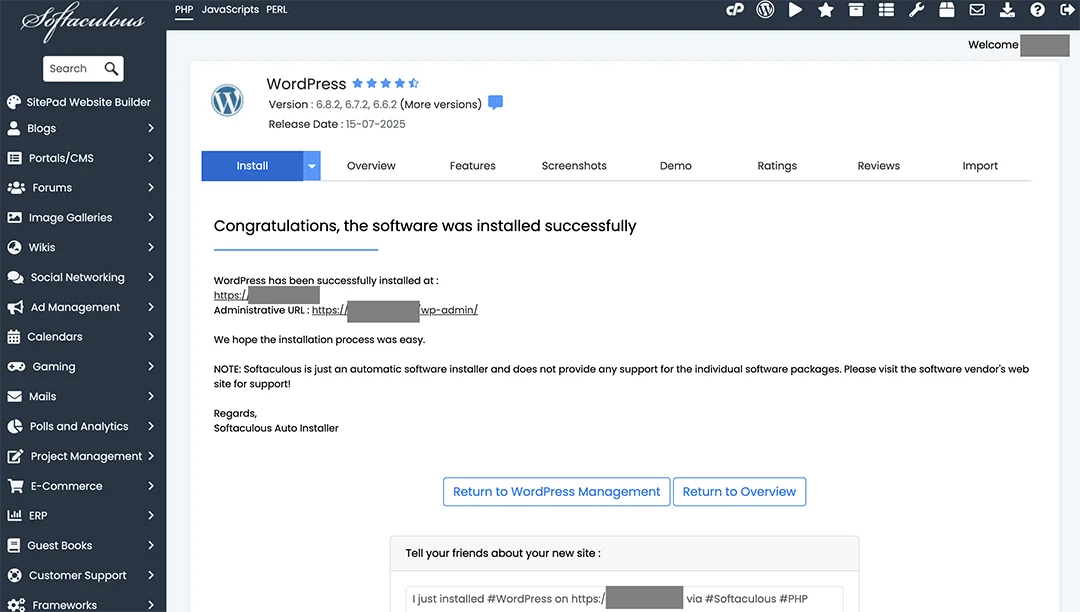This screenshot has height=612, width=1080.
Task: Open the Demo tab
Action: point(676,166)
